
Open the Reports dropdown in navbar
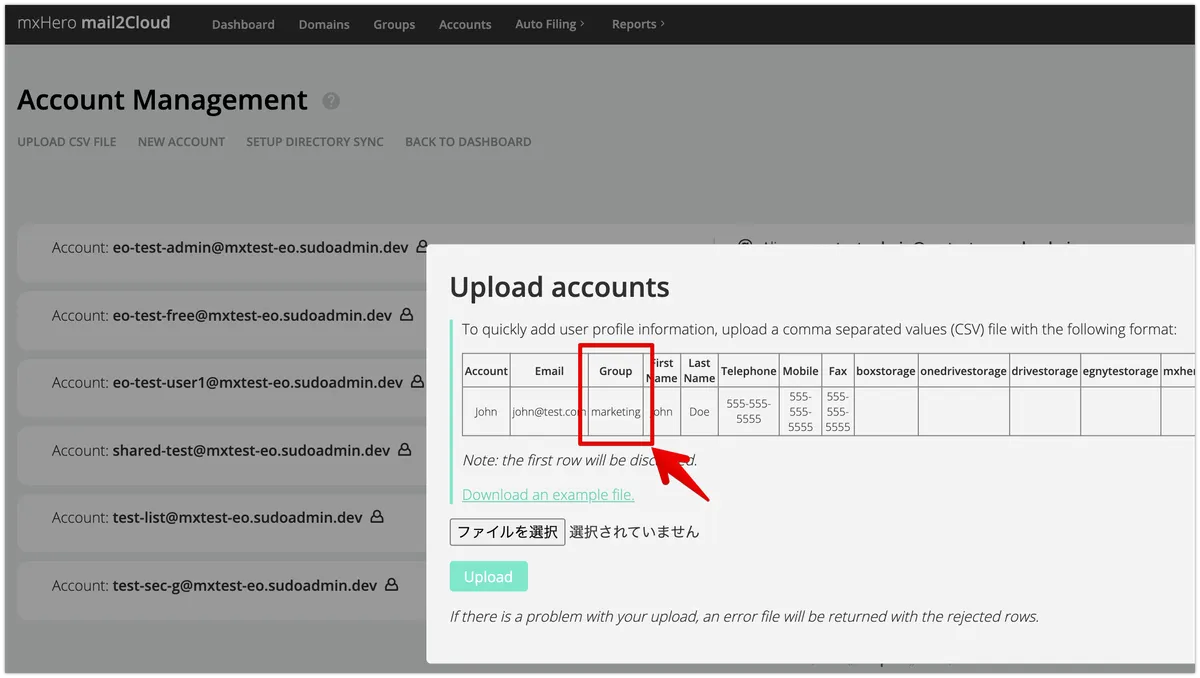tap(638, 24)
